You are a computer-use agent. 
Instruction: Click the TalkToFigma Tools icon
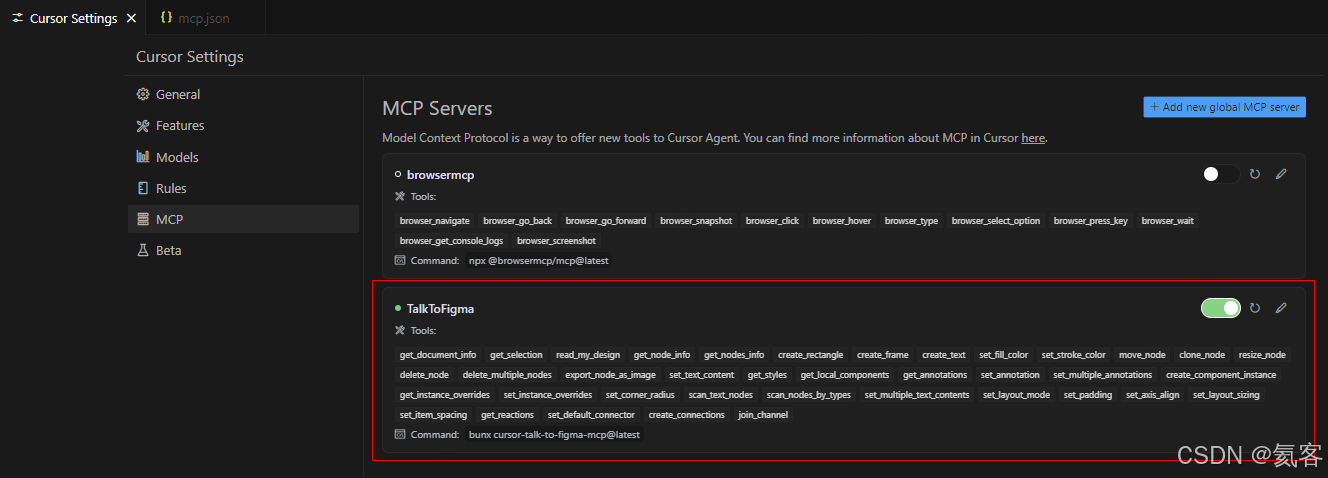400,330
